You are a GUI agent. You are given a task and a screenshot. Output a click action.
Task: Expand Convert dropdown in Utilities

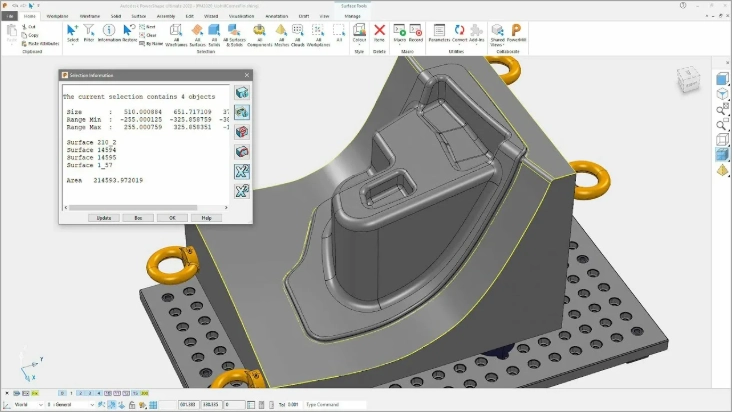tap(459, 45)
